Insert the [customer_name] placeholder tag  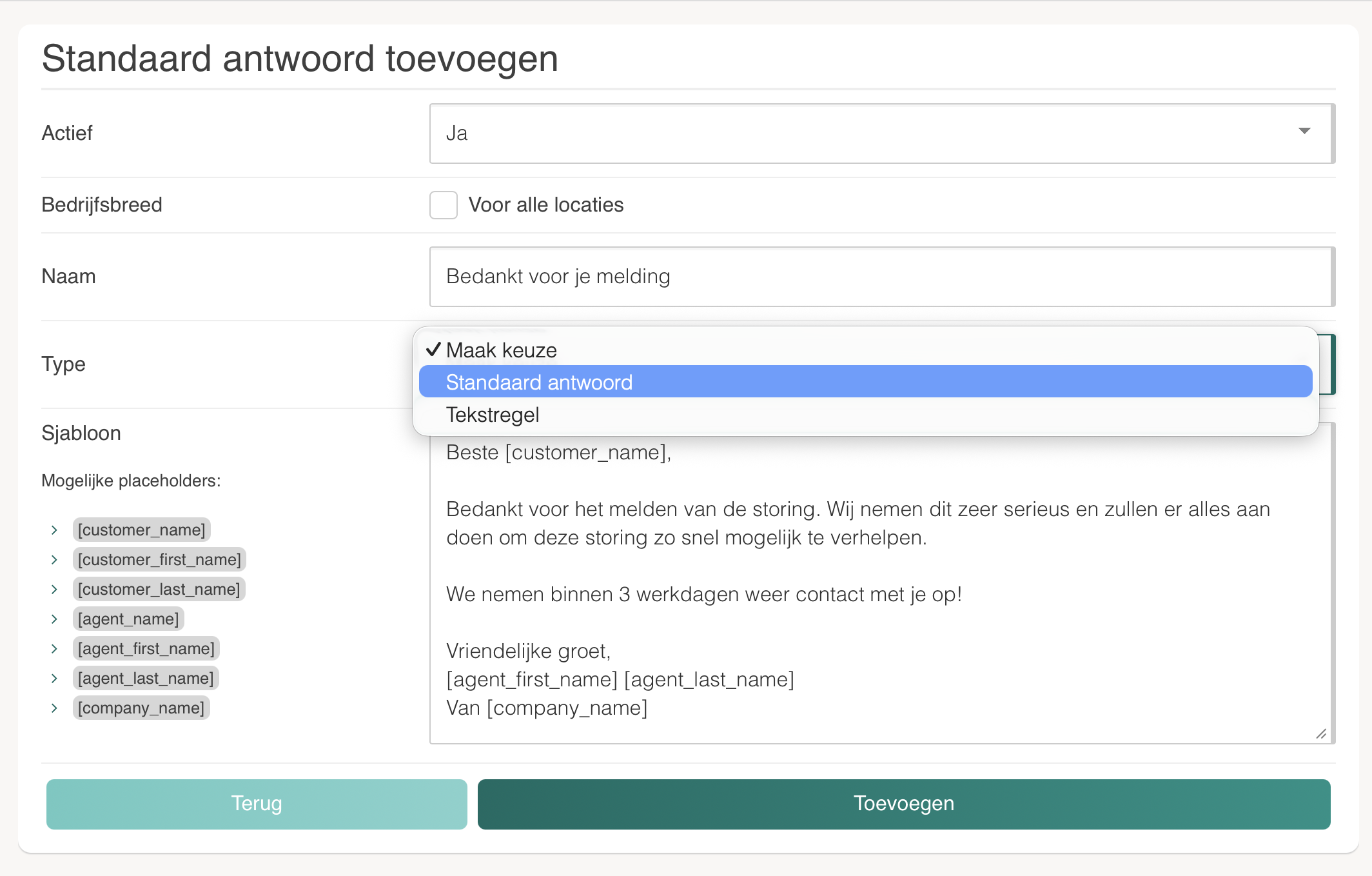pyautogui.click(x=141, y=530)
